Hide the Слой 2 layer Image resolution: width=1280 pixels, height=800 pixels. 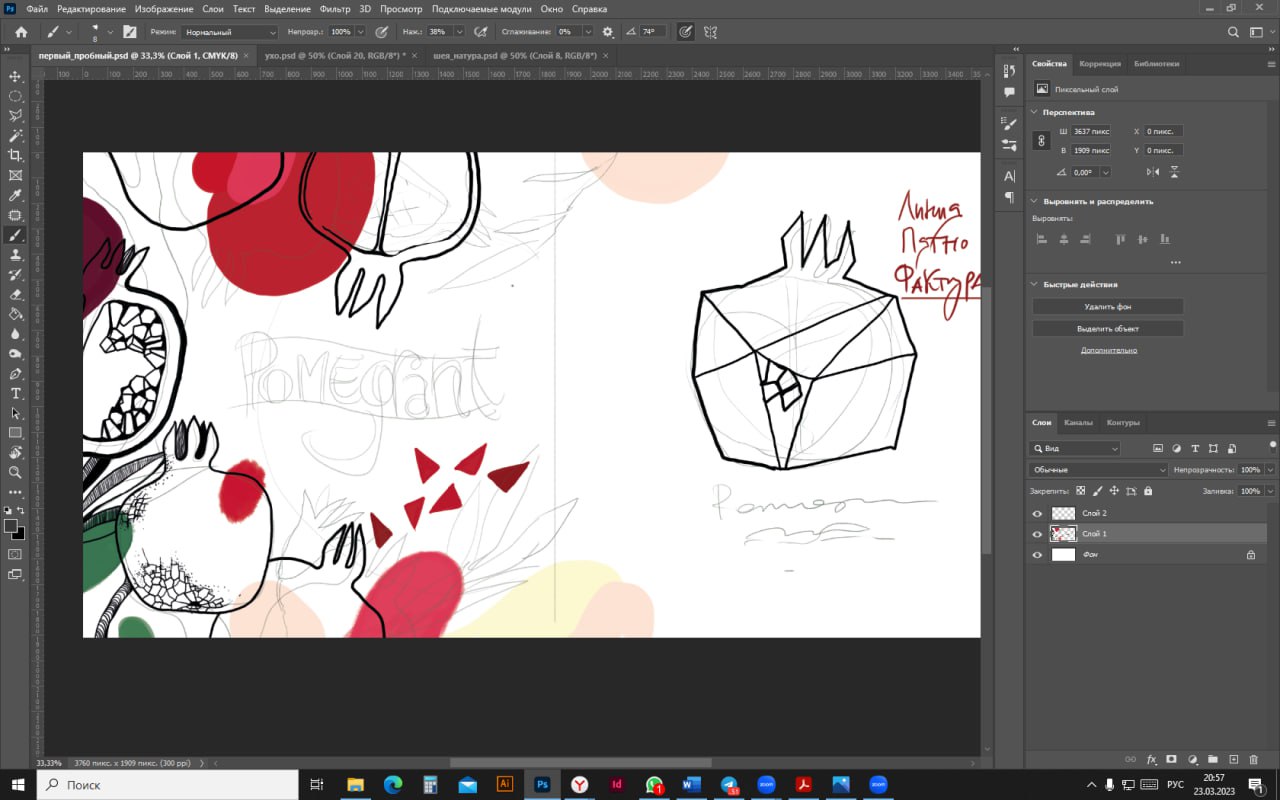coord(1037,514)
